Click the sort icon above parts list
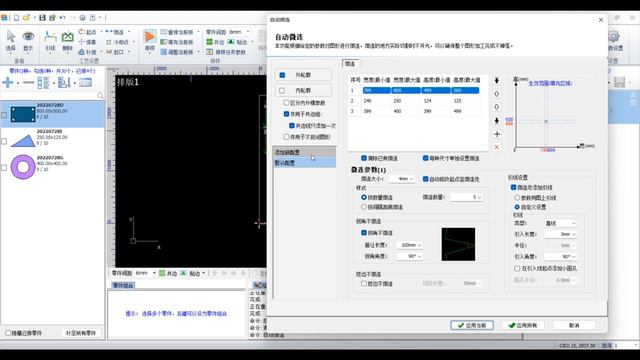The image size is (640, 360). pyautogui.click(x=64, y=83)
